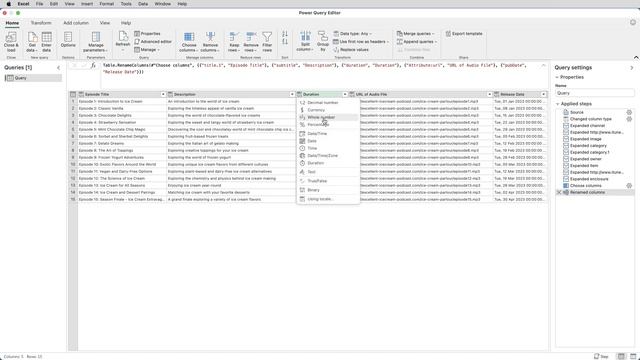
Task: Click the sort descending icon
Action: (x=285, y=42)
